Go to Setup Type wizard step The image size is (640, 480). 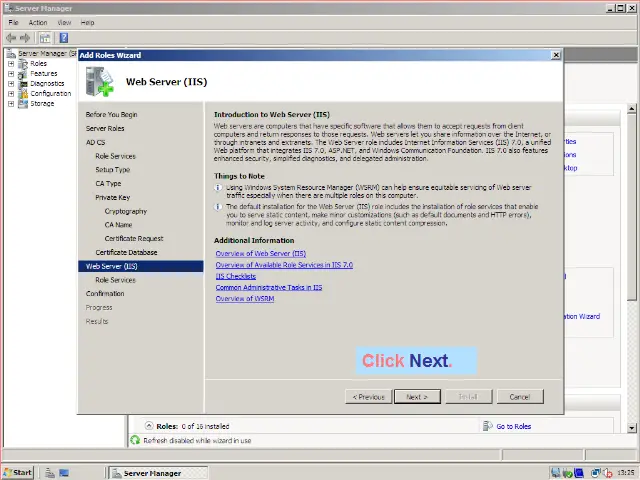[113, 170]
